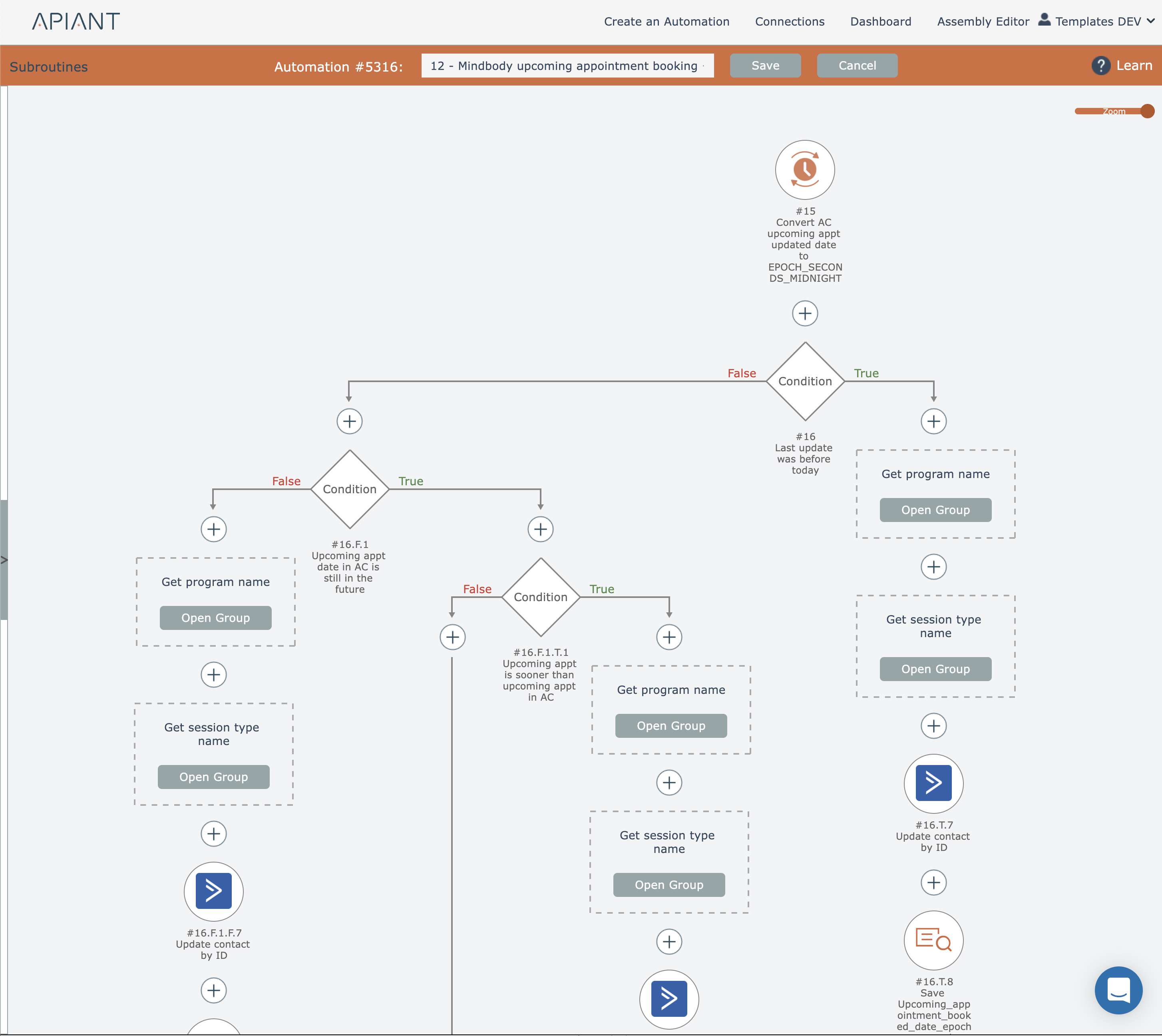This screenshot has width=1162, height=1036.
Task: Click plus under False branch of #16.F.1.T.1
Action: [x=452, y=637]
